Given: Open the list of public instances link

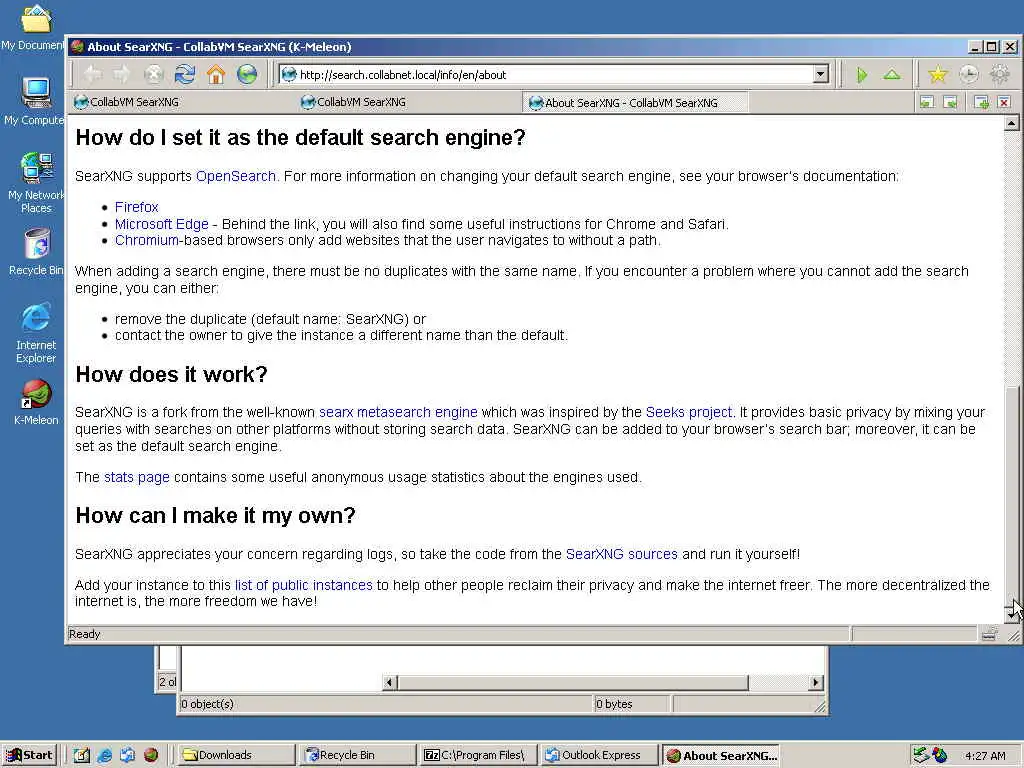Looking at the screenshot, I should [x=304, y=585].
